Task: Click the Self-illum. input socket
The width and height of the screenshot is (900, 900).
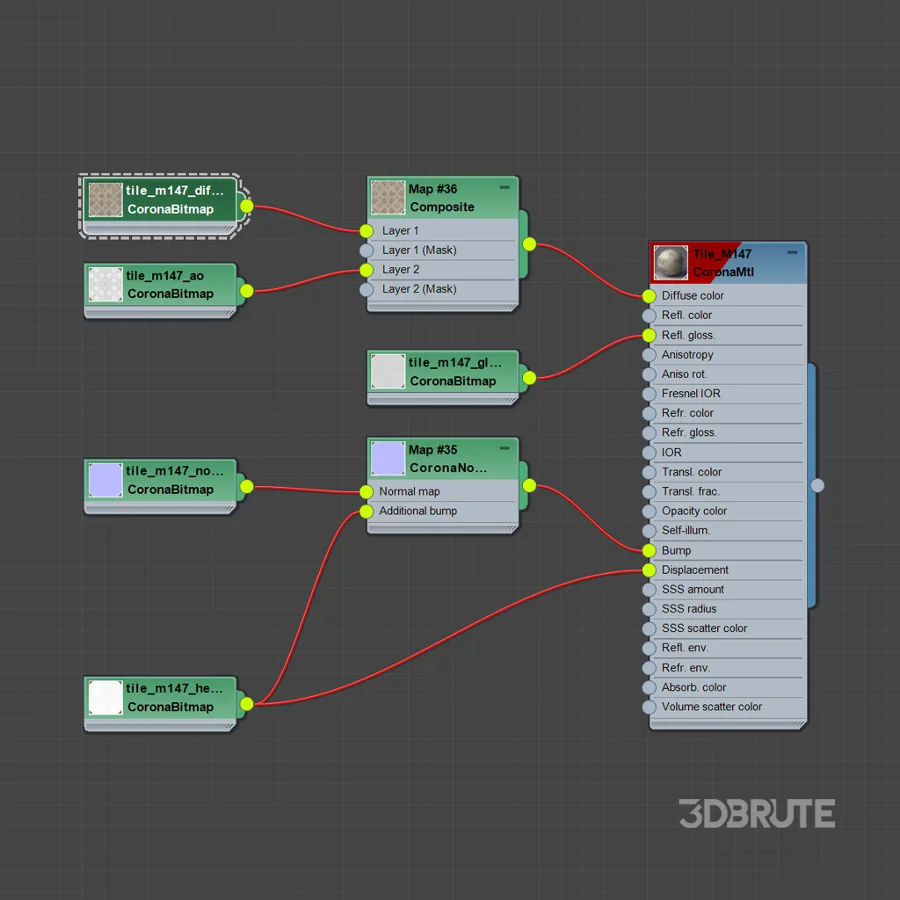Action: pyautogui.click(x=649, y=531)
